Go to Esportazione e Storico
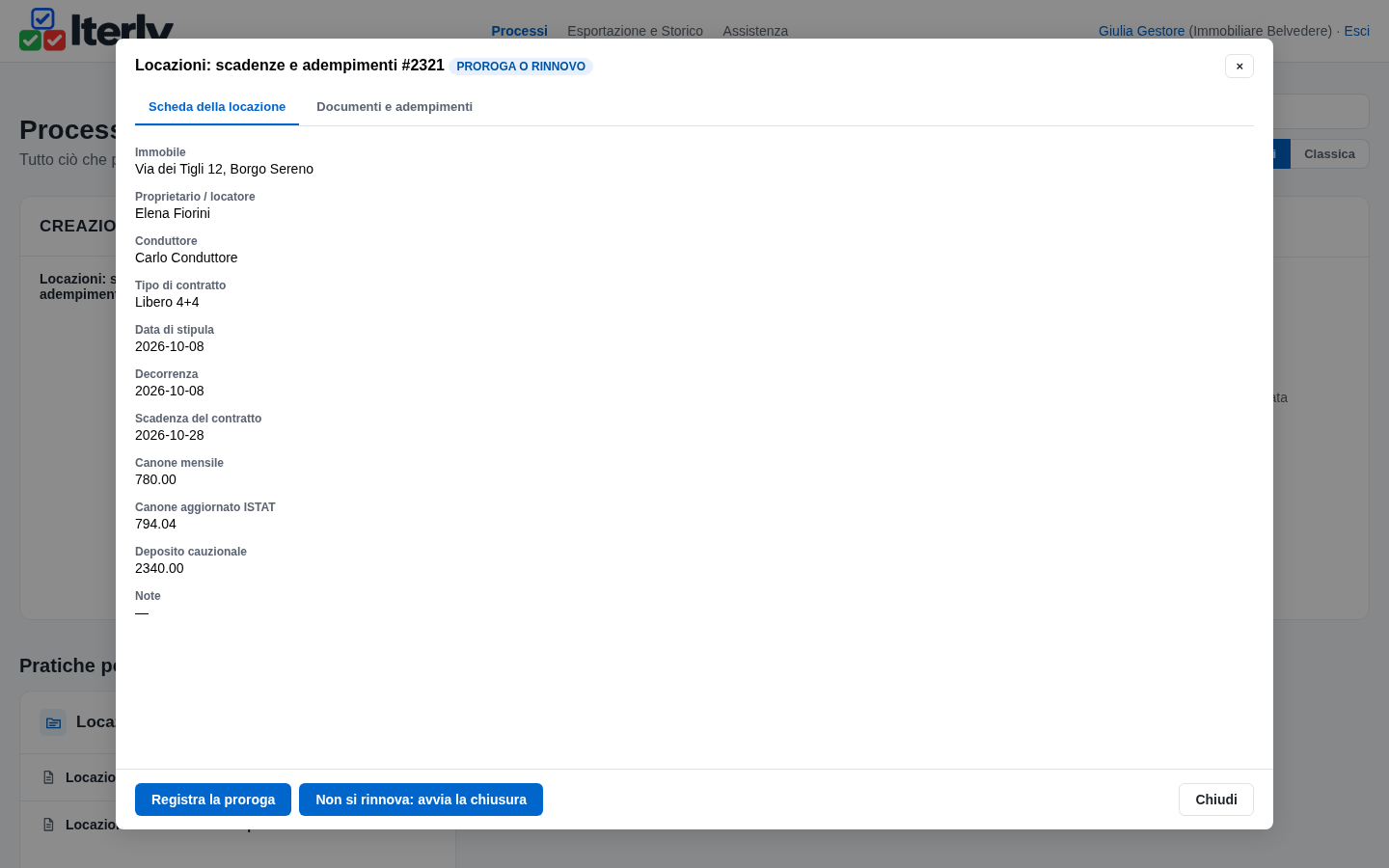 click(x=635, y=31)
